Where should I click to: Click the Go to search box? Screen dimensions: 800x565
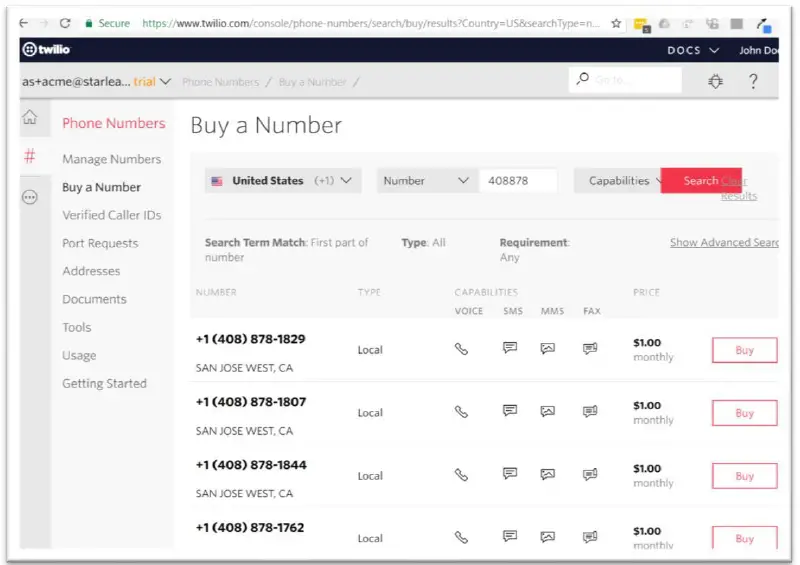[625, 80]
